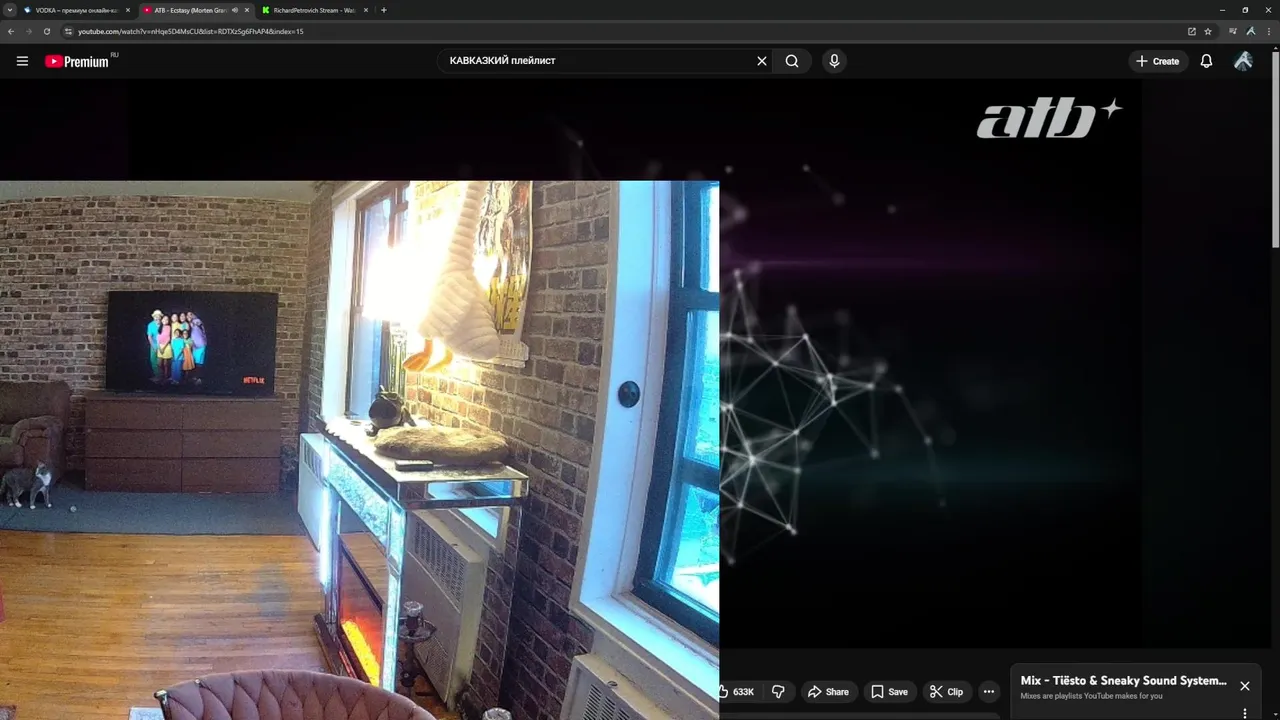Open the Chrome profile avatar
The image size is (1280, 720).
click(x=1250, y=31)
